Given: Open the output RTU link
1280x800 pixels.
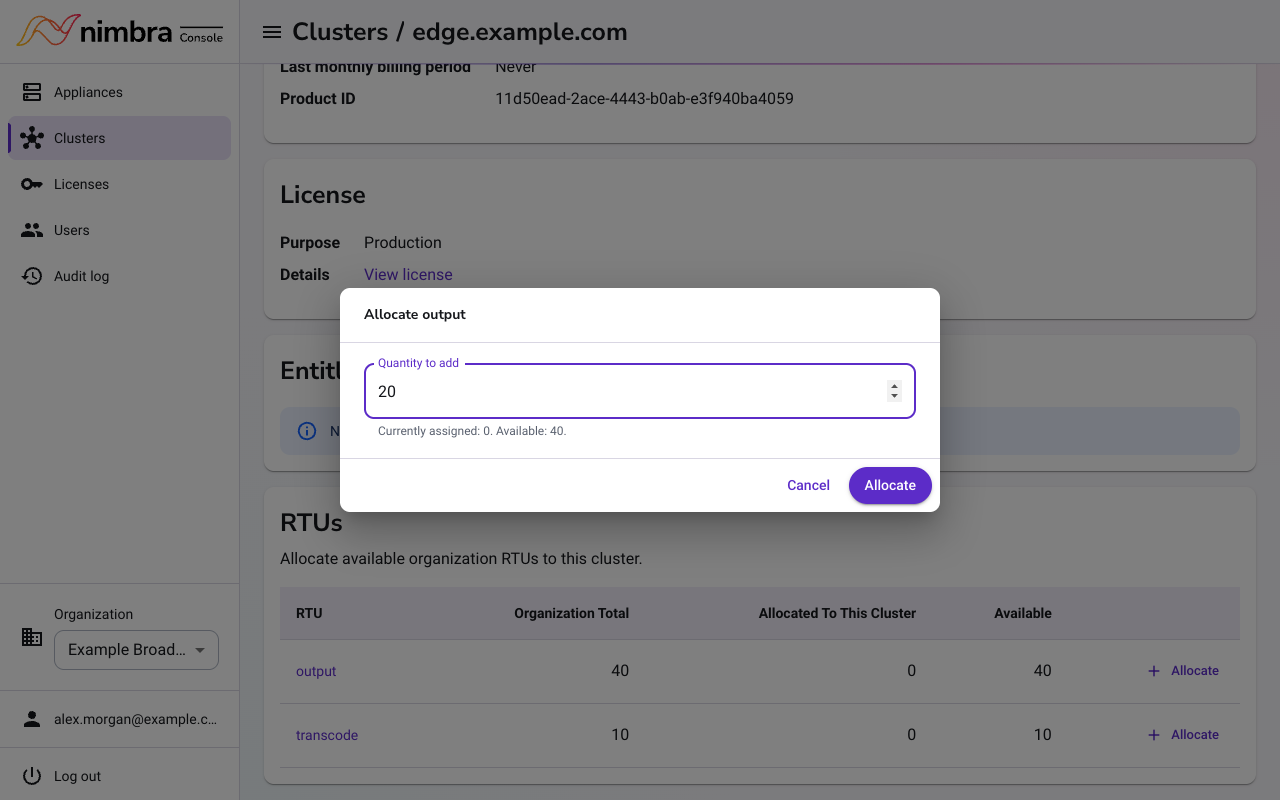Looking at the screenshot, I should pos(316,671).
